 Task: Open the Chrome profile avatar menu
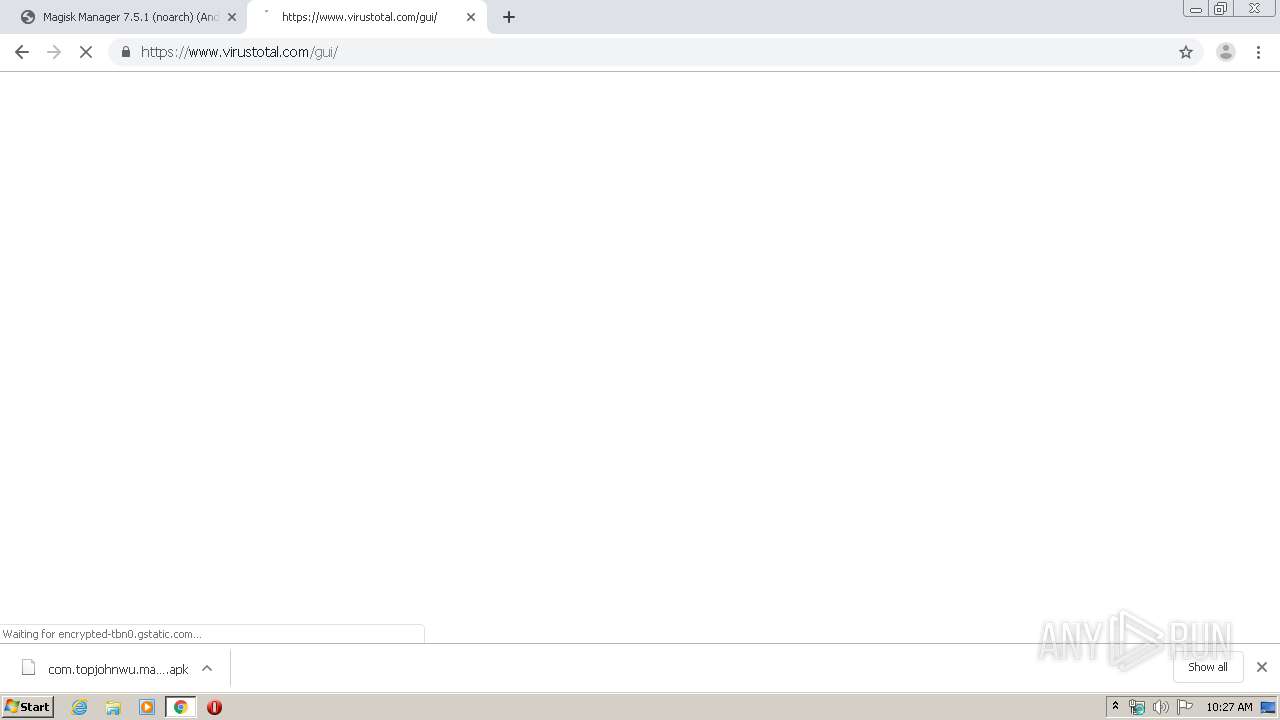[x=1226, y=52]
